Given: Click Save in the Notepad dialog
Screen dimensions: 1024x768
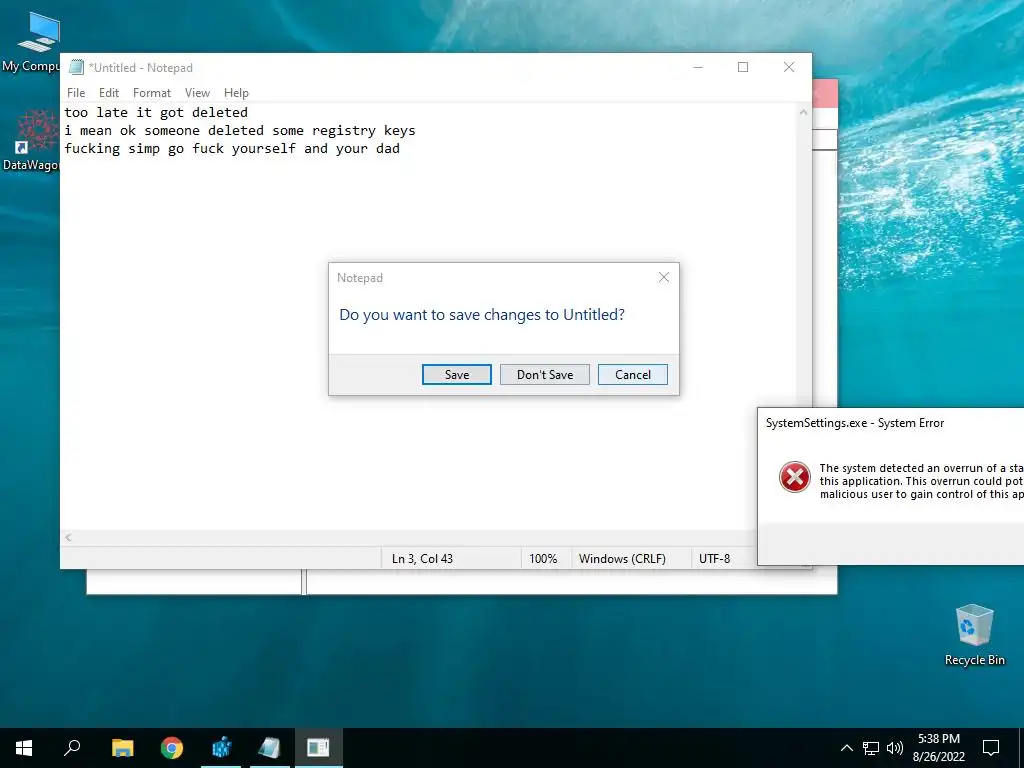Looking at the screenshot, I should pos(456,375).
